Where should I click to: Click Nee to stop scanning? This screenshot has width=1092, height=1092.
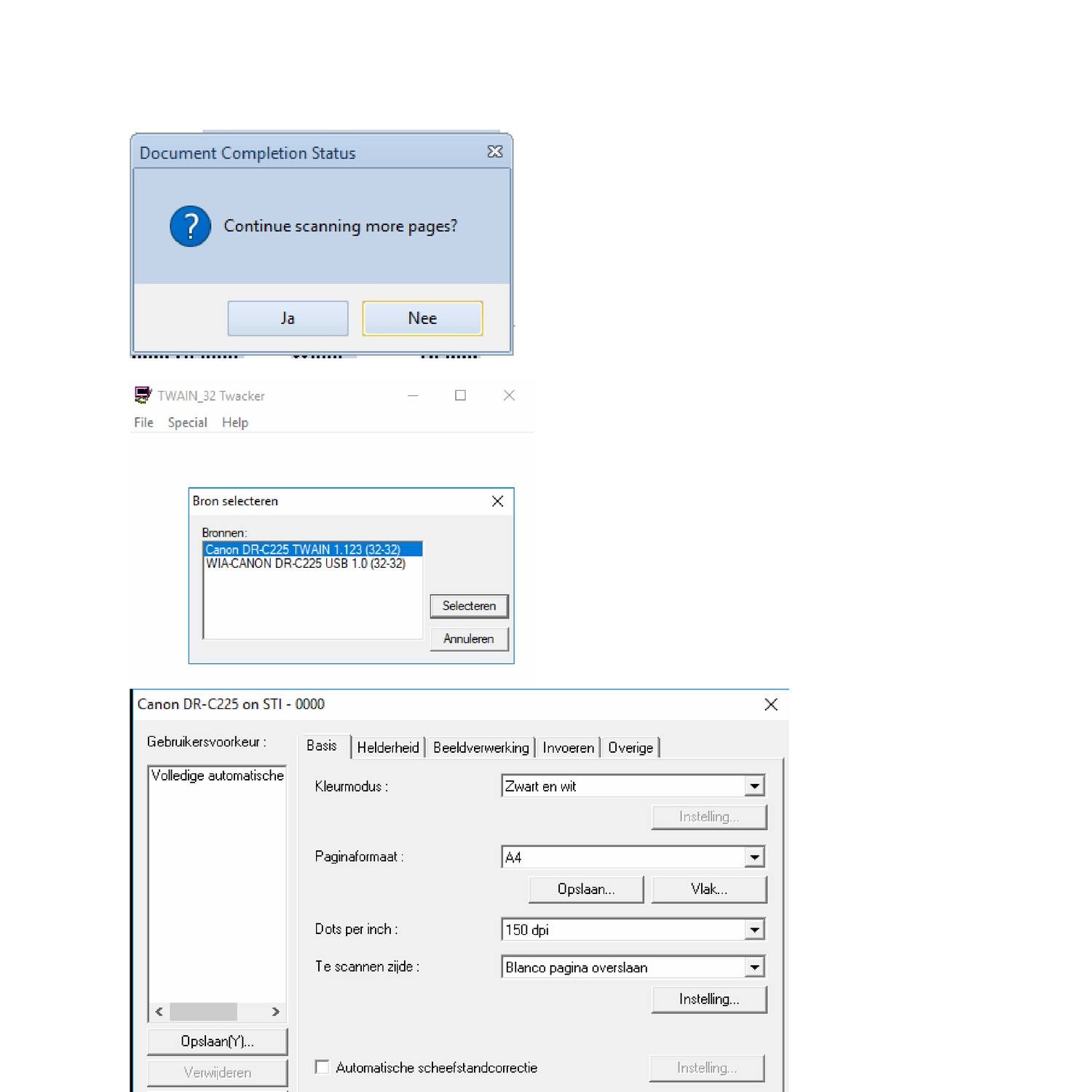422,318
